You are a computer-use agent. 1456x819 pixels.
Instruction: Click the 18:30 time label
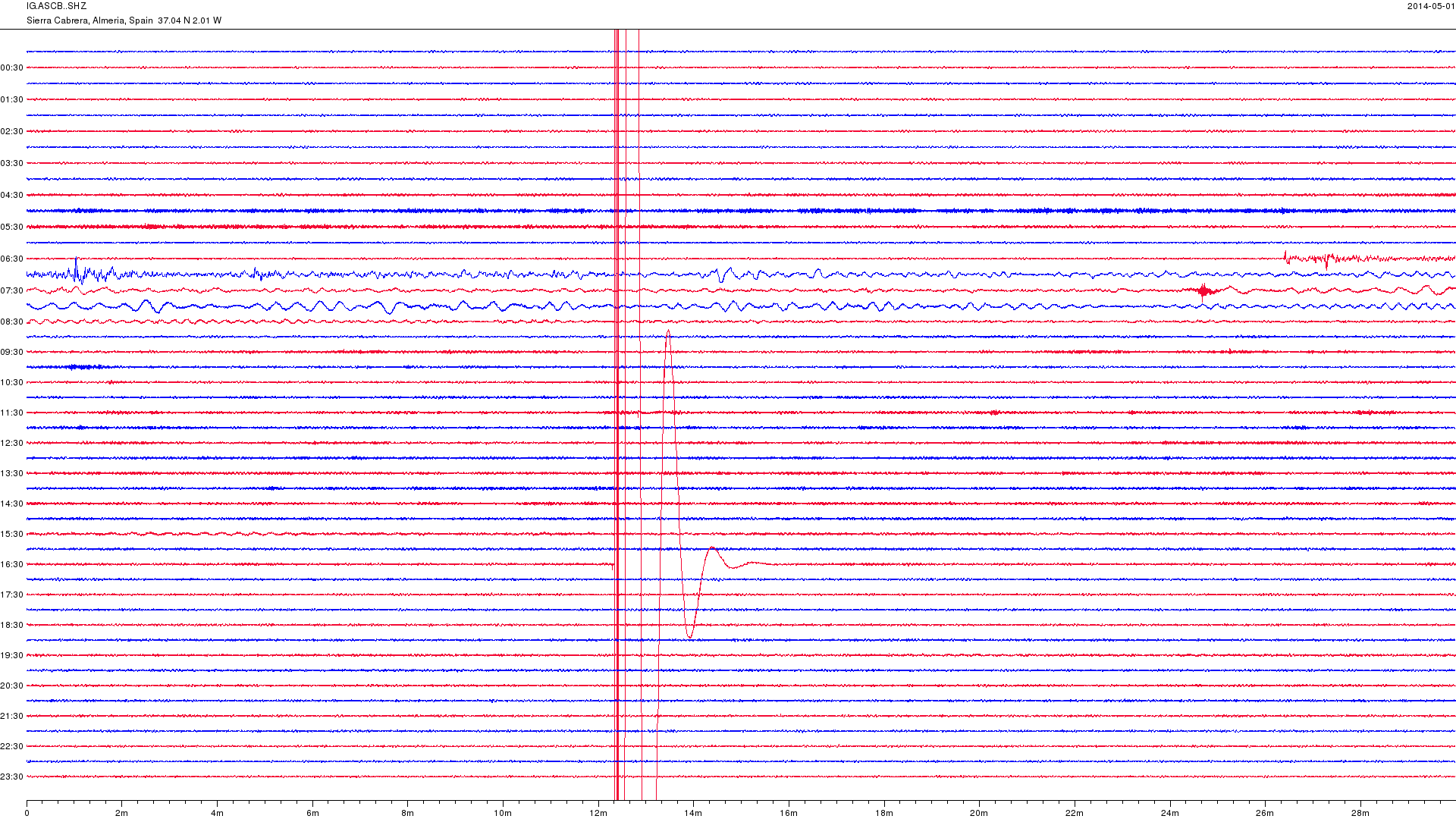(12, 626)
